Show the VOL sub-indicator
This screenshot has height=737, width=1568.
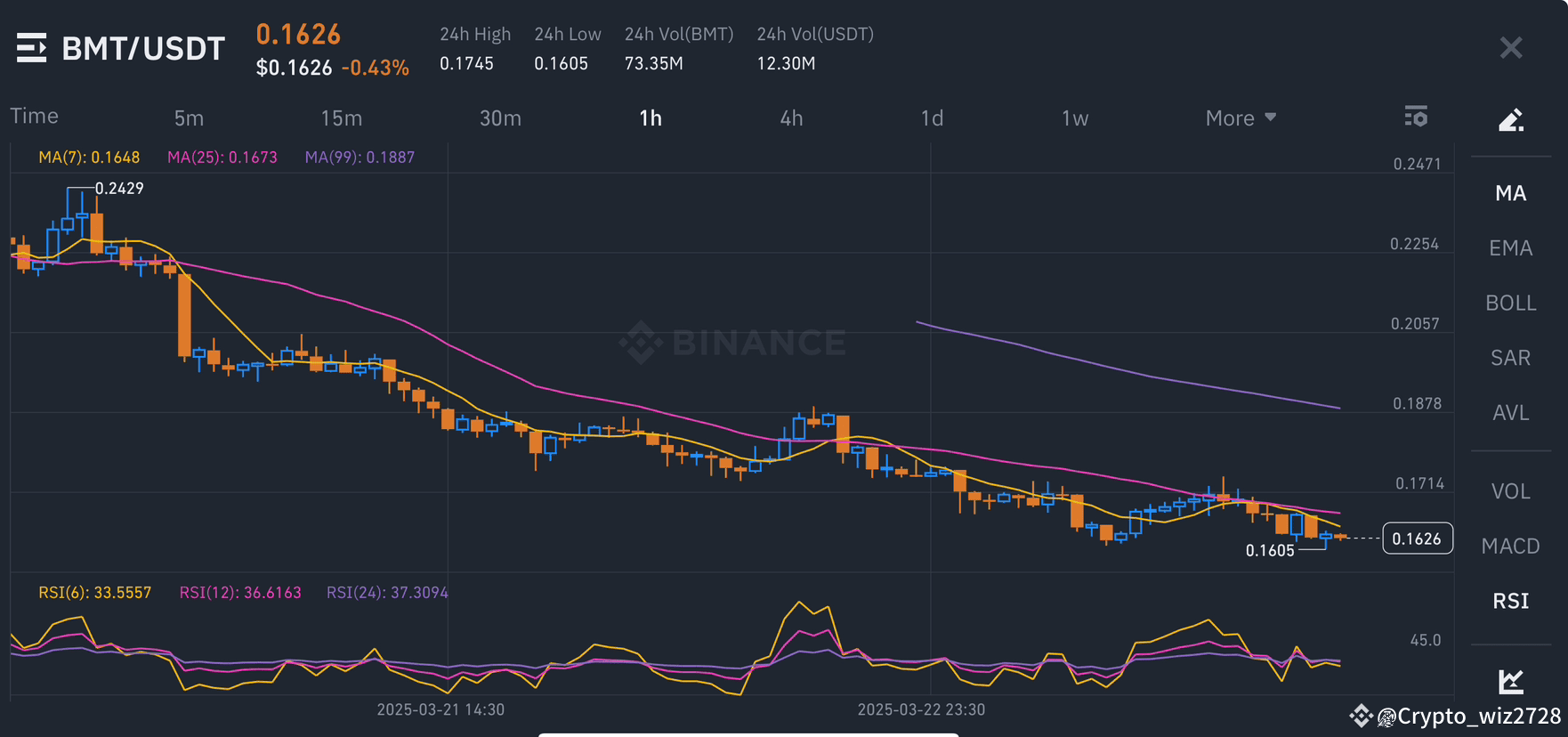pos(1511,491)
